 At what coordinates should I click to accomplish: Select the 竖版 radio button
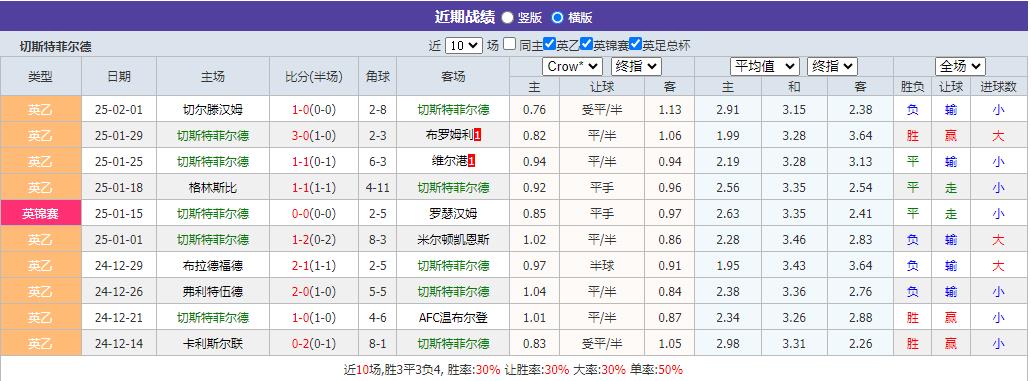508,18
